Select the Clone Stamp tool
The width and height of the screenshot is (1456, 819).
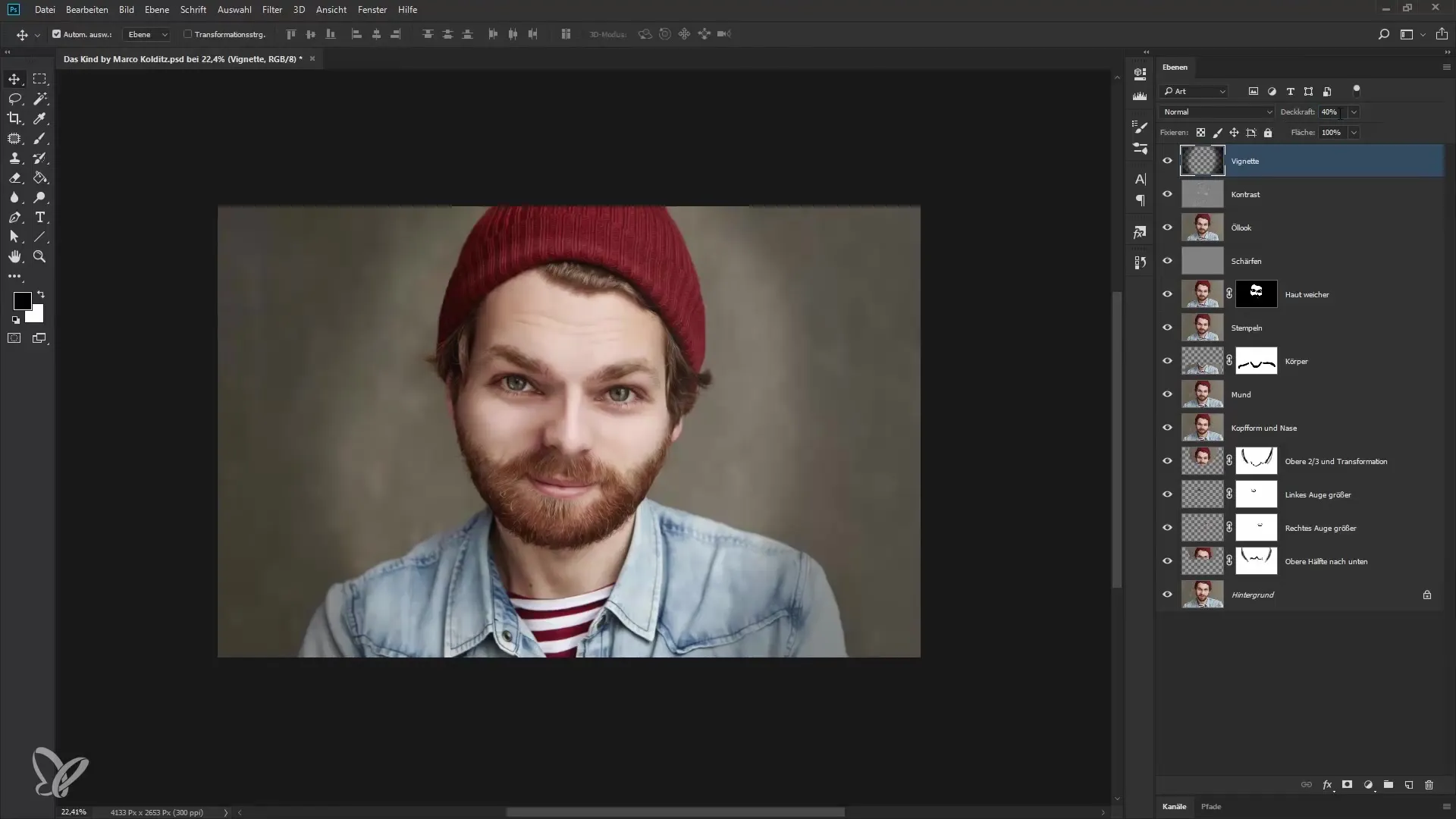pos(14,158)
